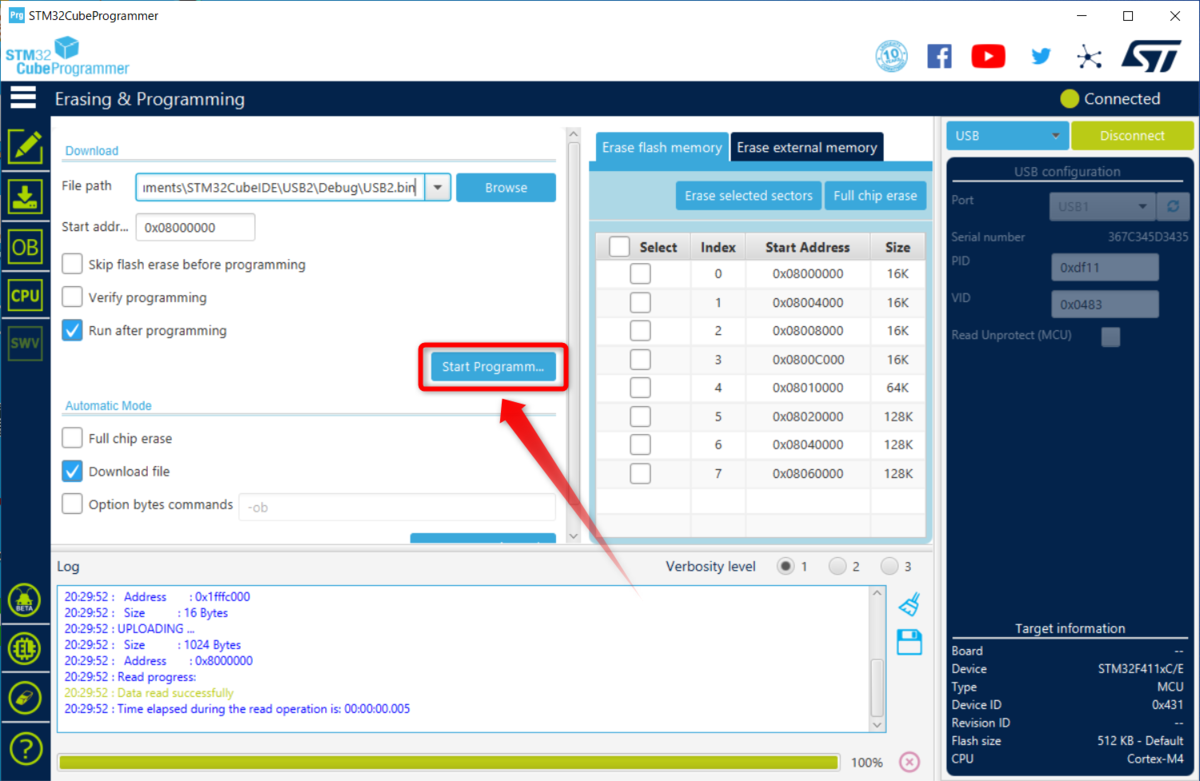Open the USB1 port dropdown
Image resolution: width=1200 pixels, height=781 pixels.
pyautogui.click(x=1103, y=207)
